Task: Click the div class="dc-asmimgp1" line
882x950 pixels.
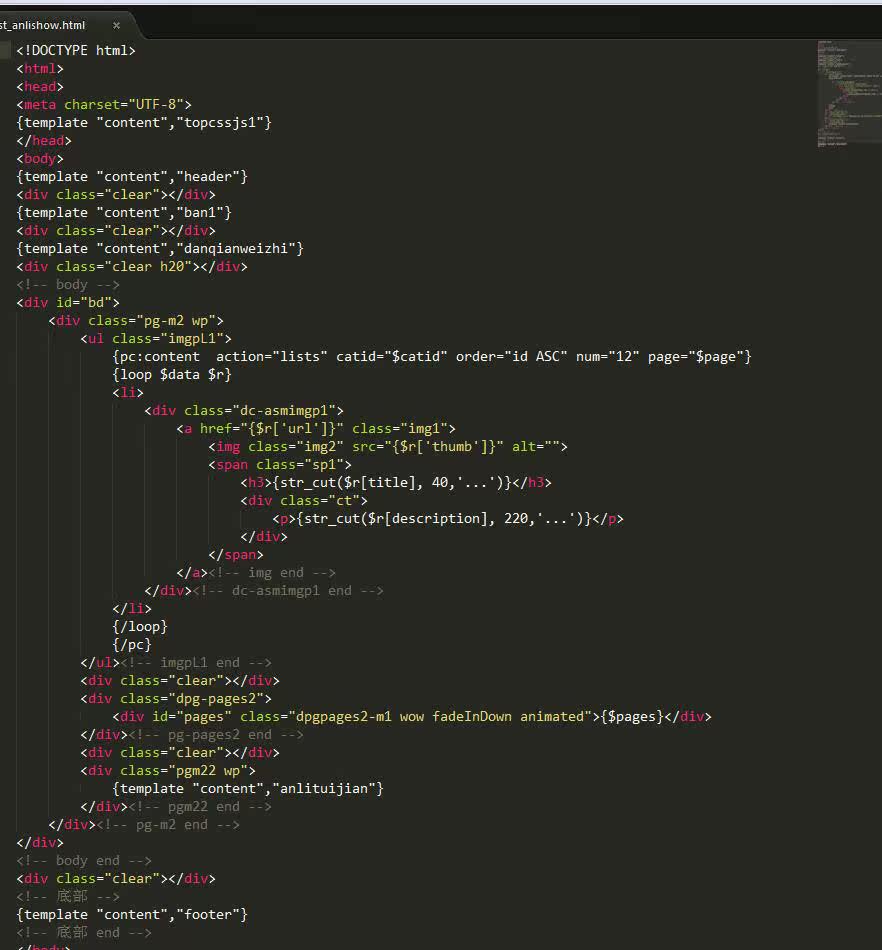Action: pos(244,411)
